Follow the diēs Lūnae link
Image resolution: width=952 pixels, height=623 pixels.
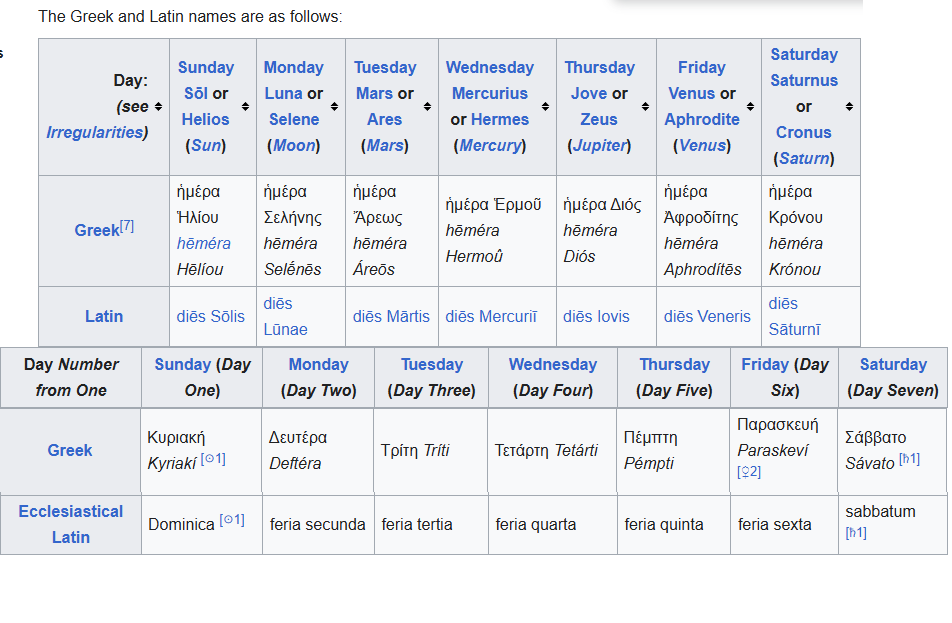[285, 316]
